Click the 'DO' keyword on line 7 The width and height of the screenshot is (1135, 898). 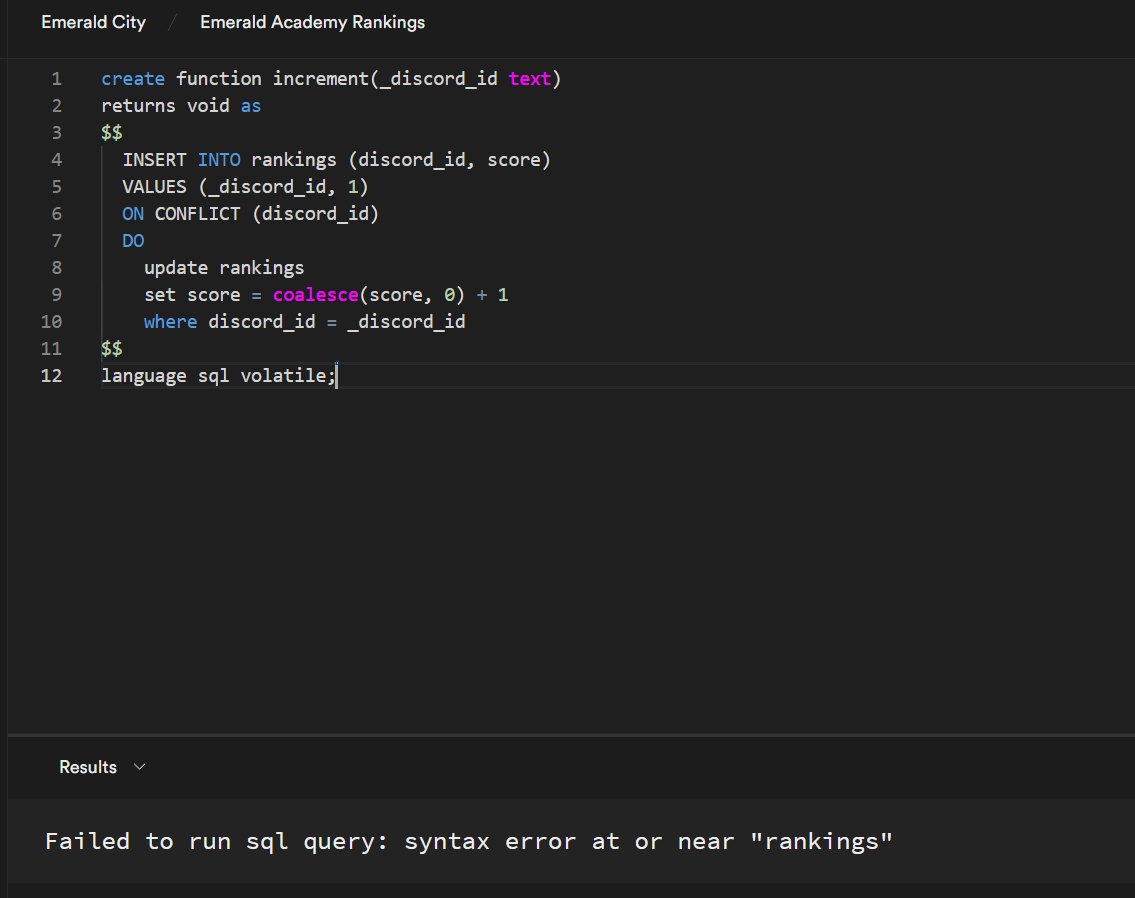click(133, 241)
